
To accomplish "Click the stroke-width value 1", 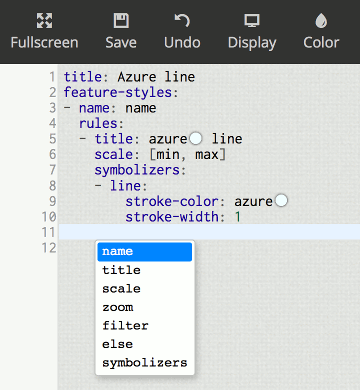I will [x=238, y=217].
